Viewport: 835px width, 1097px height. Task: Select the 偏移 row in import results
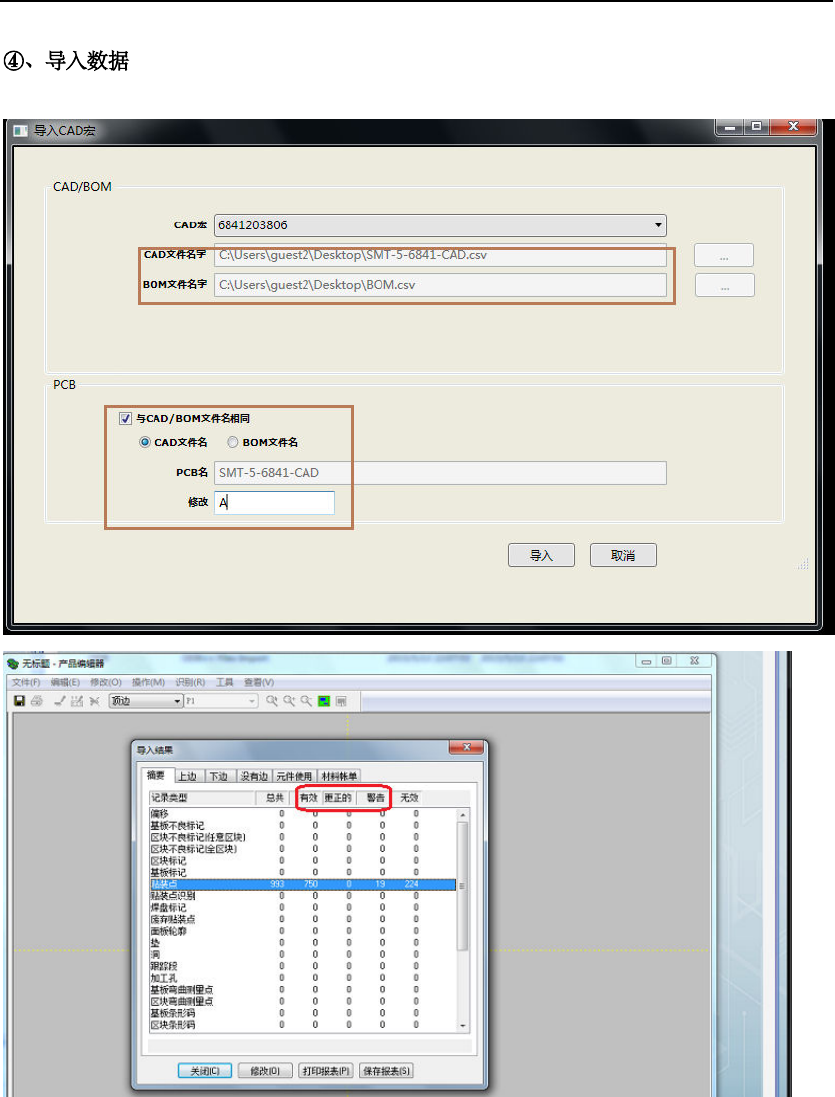point(302,814)
